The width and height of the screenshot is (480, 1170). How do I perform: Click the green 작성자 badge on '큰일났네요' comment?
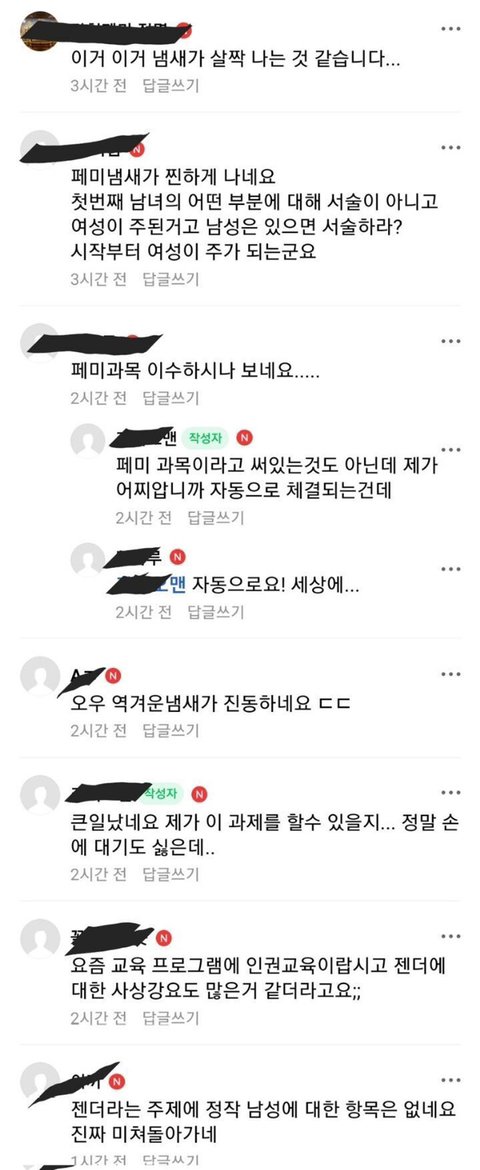pyautogui.click(x=159, y=793)
